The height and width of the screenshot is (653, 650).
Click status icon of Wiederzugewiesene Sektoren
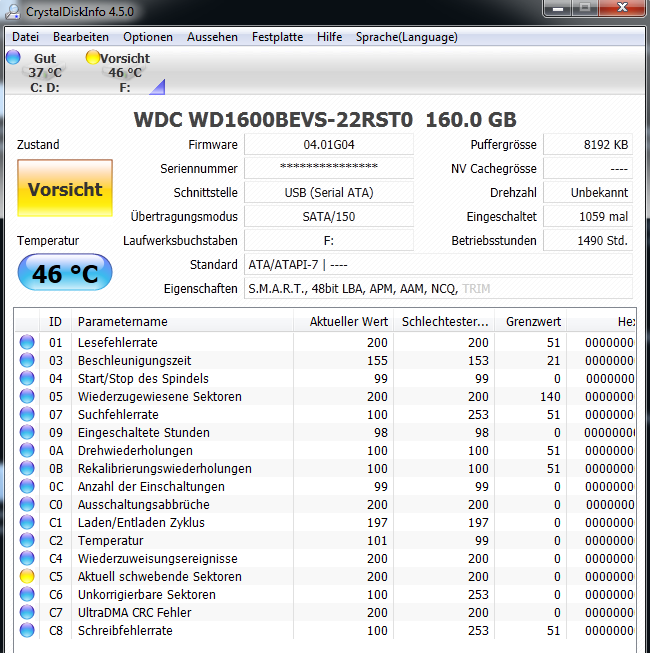coord(27,396)
